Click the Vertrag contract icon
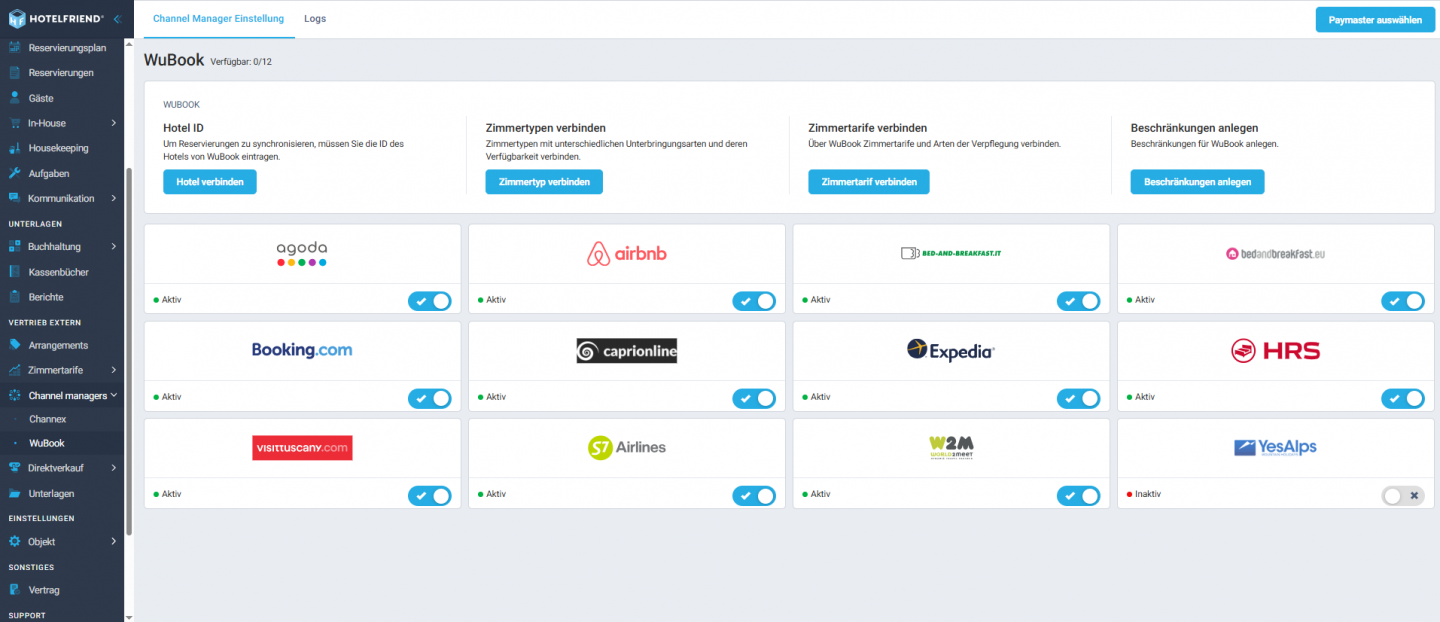Image resolution: width=1440 pixels, height=622 pixels. (15, 590)
